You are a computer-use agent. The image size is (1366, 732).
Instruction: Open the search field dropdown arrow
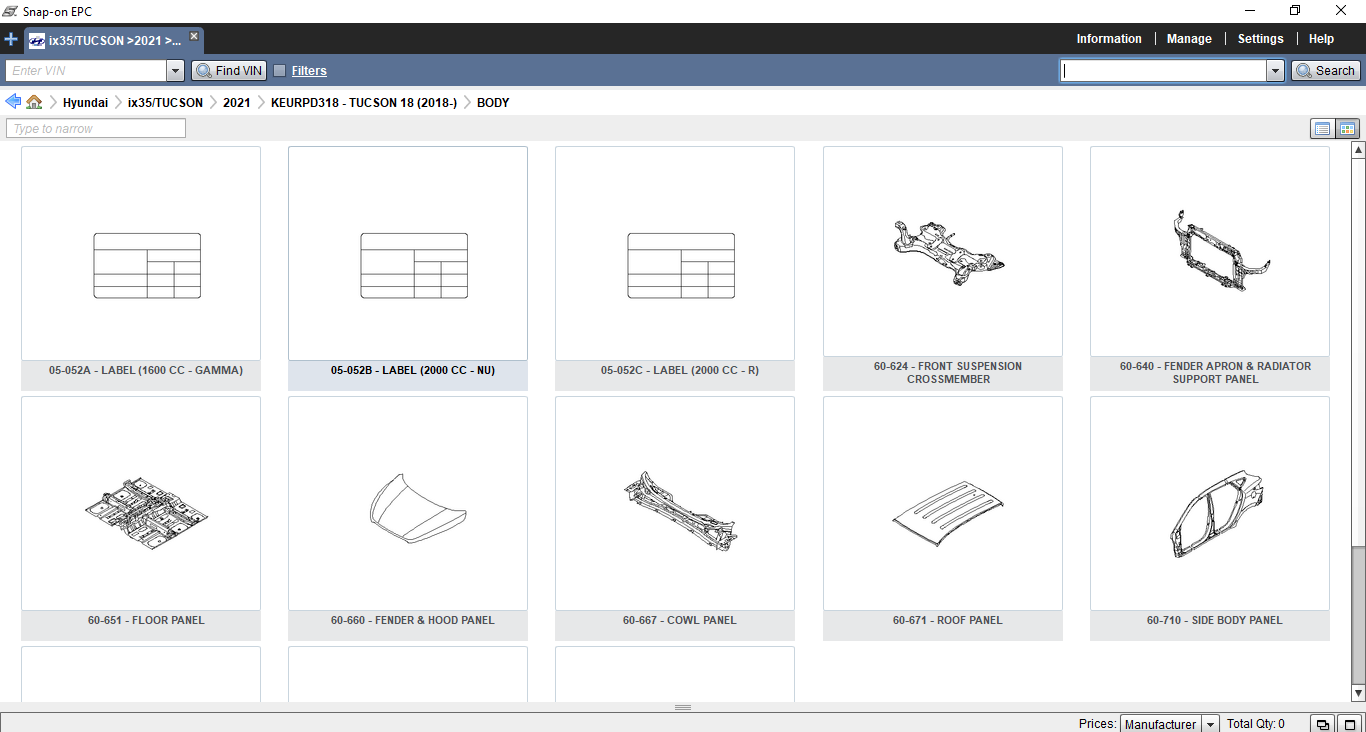click(x=1275, y=71)
